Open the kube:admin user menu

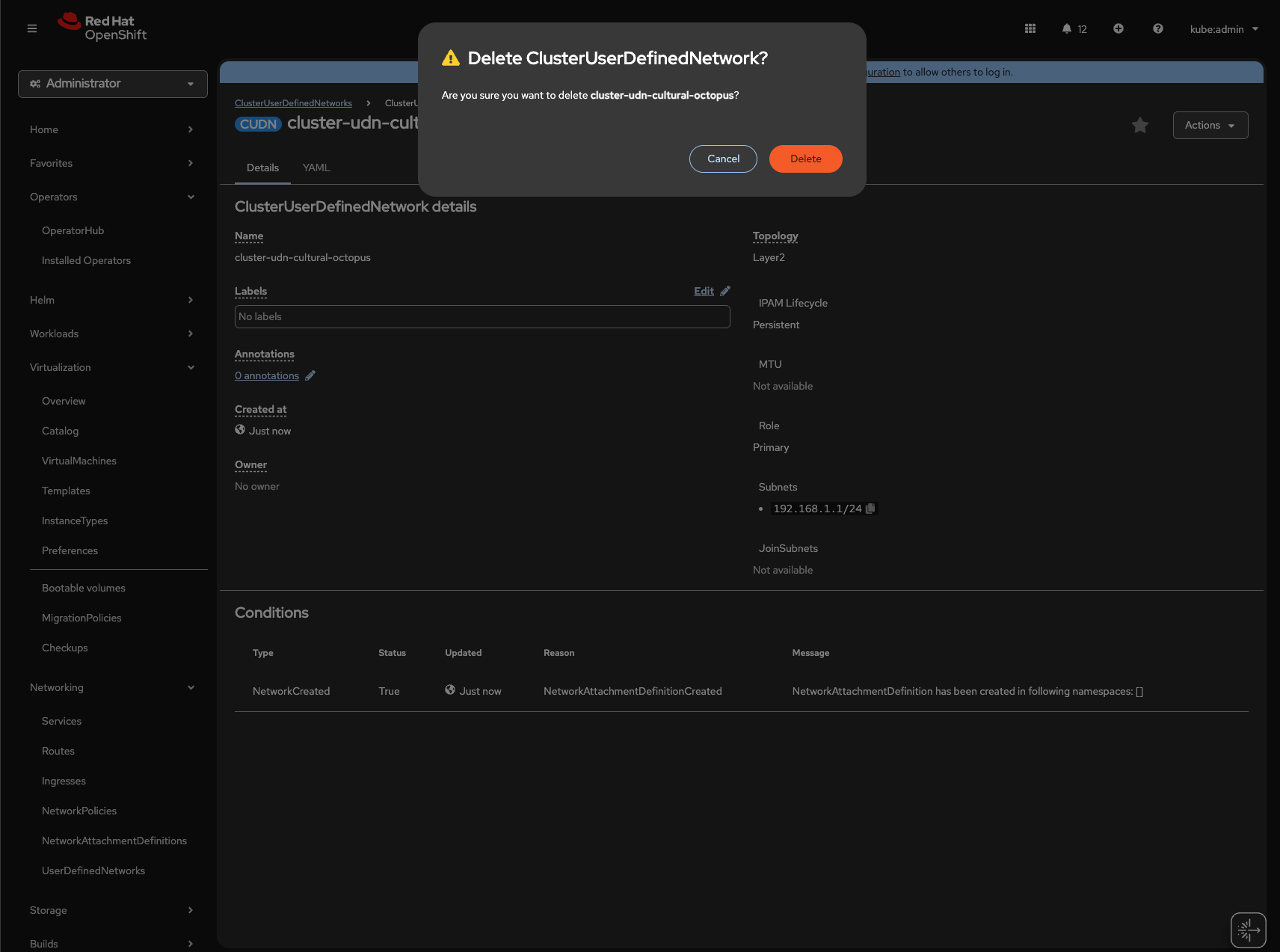[x=1224, y=29]
